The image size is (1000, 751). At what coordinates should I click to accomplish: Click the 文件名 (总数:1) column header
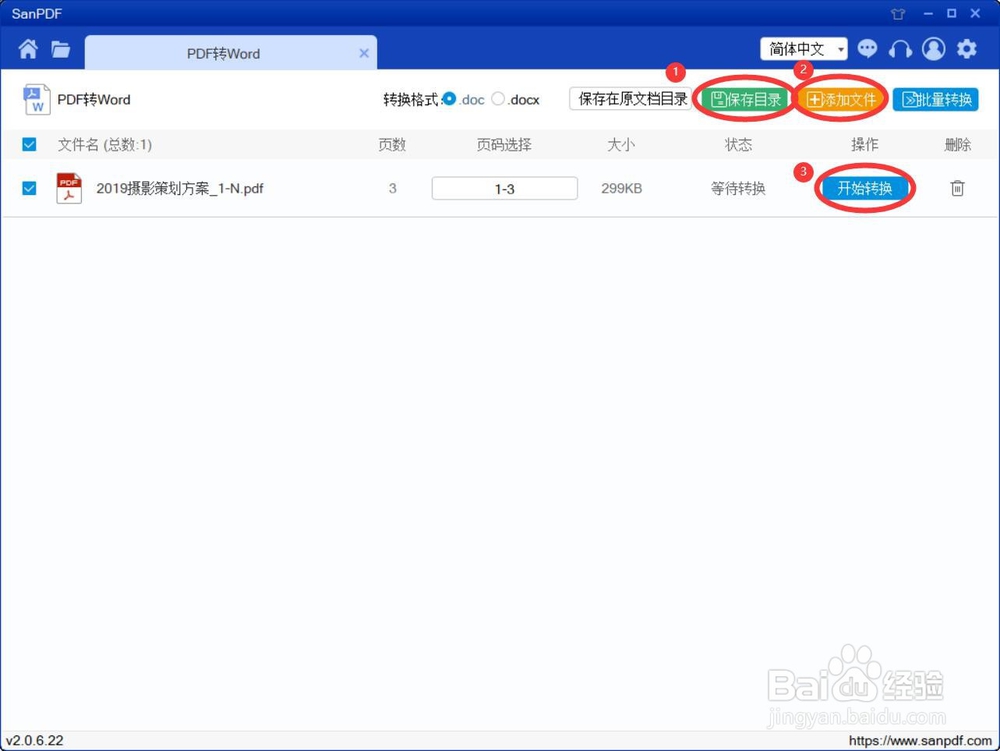105,145
